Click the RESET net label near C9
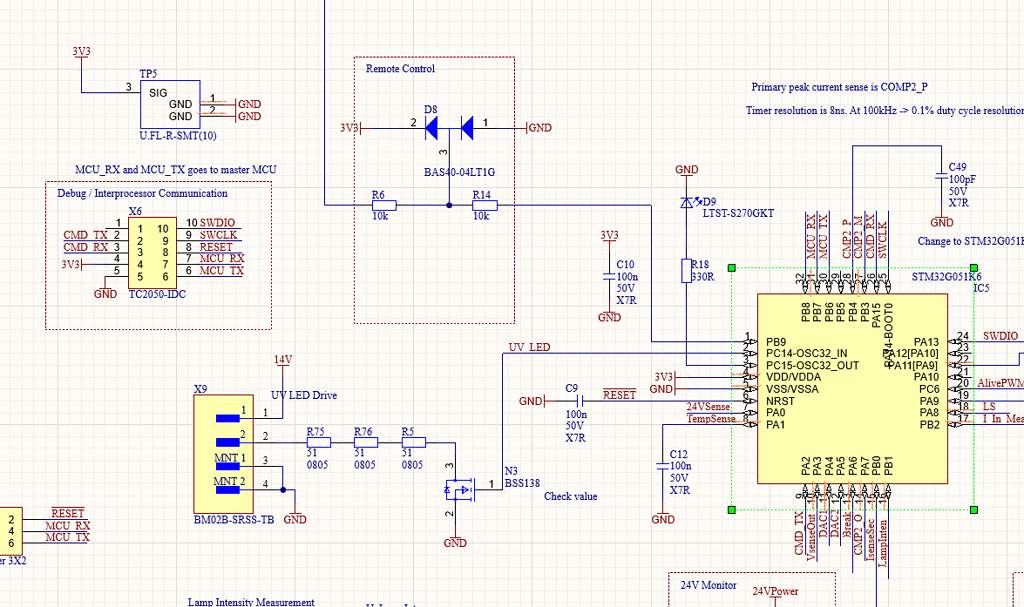The height and width of the screenshot is (607, 1024). pyautogui.click(x=619, y=395)
